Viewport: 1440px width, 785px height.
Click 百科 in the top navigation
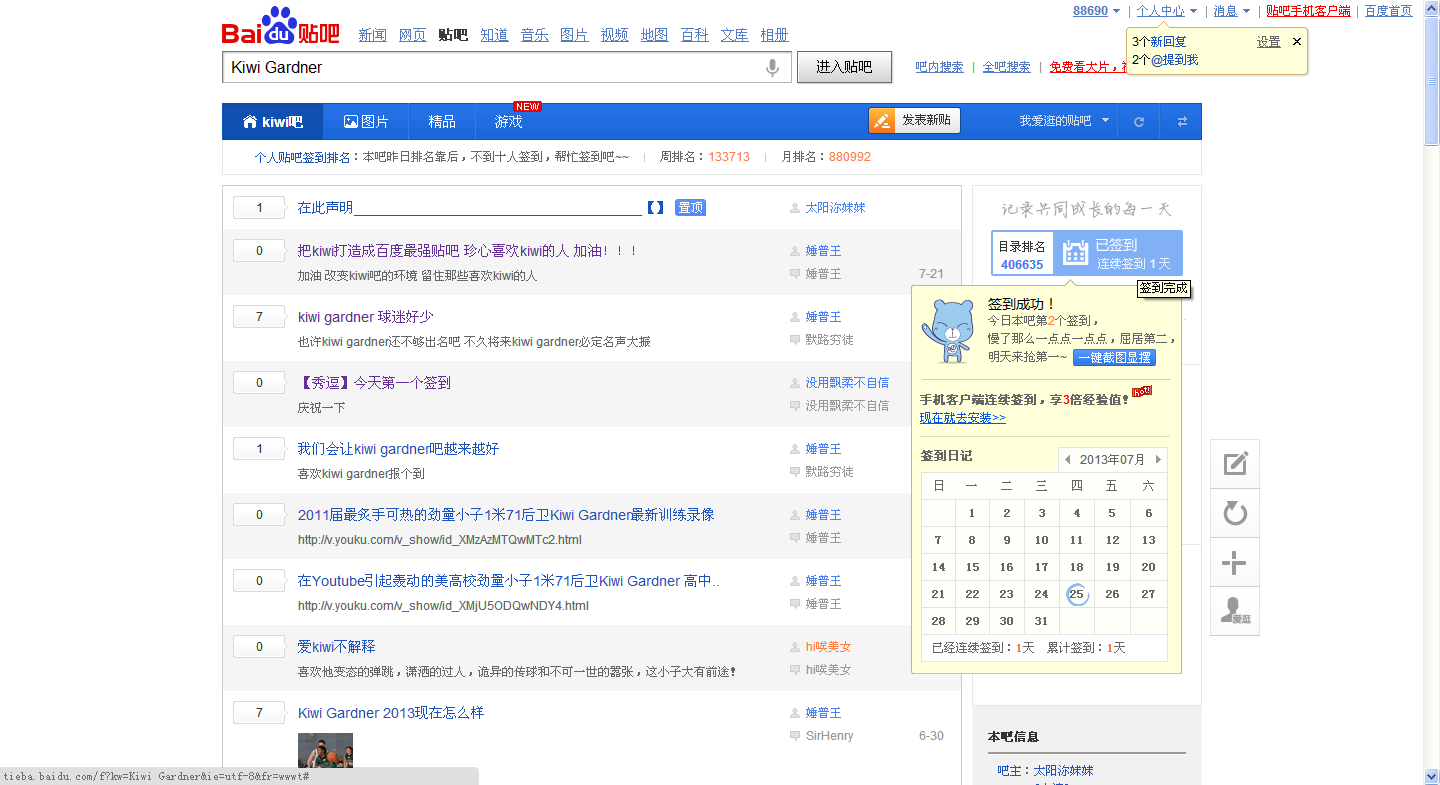695,35
